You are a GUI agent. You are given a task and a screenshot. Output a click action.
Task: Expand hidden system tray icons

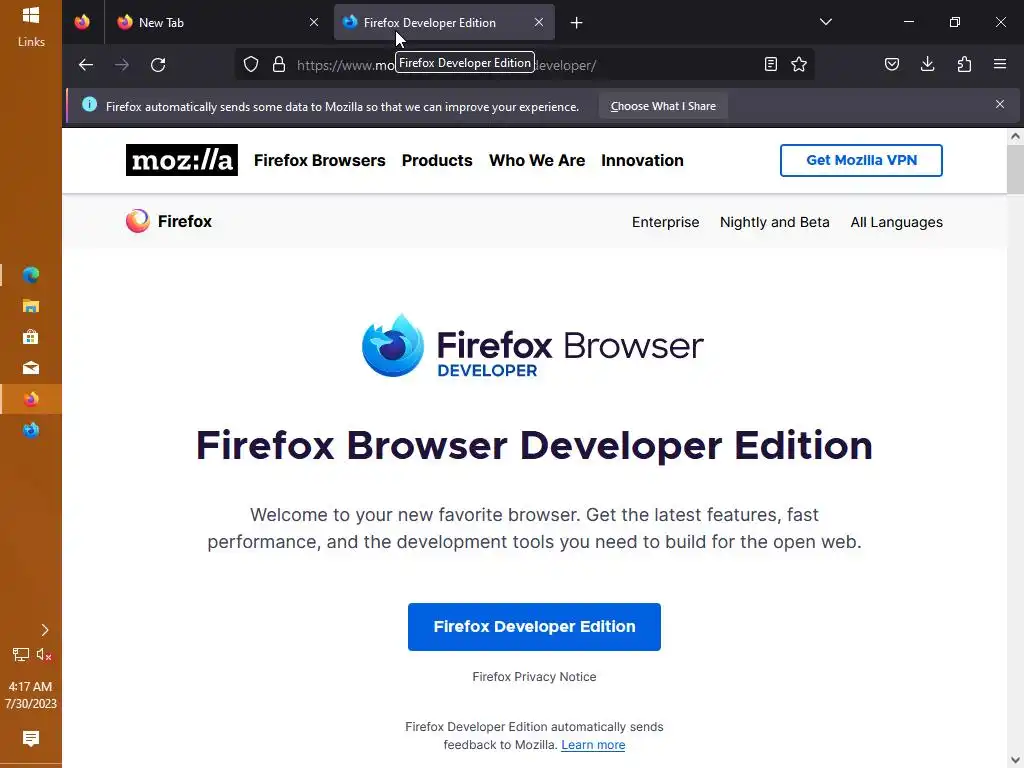point(44,630)
